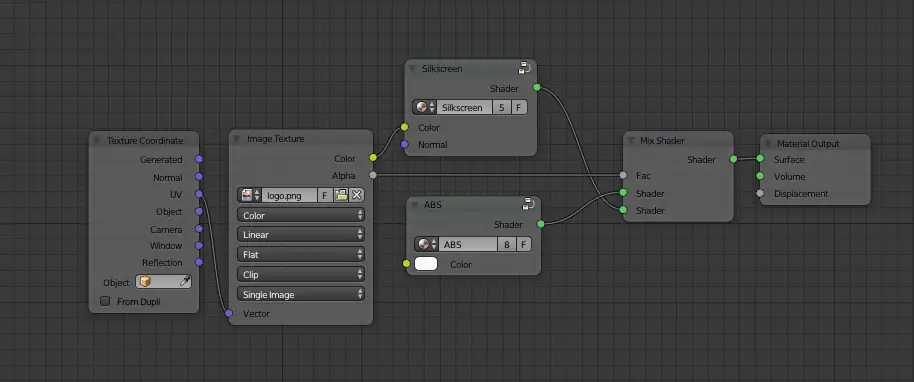
Task: Select the Texture Coordinate node title
Action: [145, 141]
